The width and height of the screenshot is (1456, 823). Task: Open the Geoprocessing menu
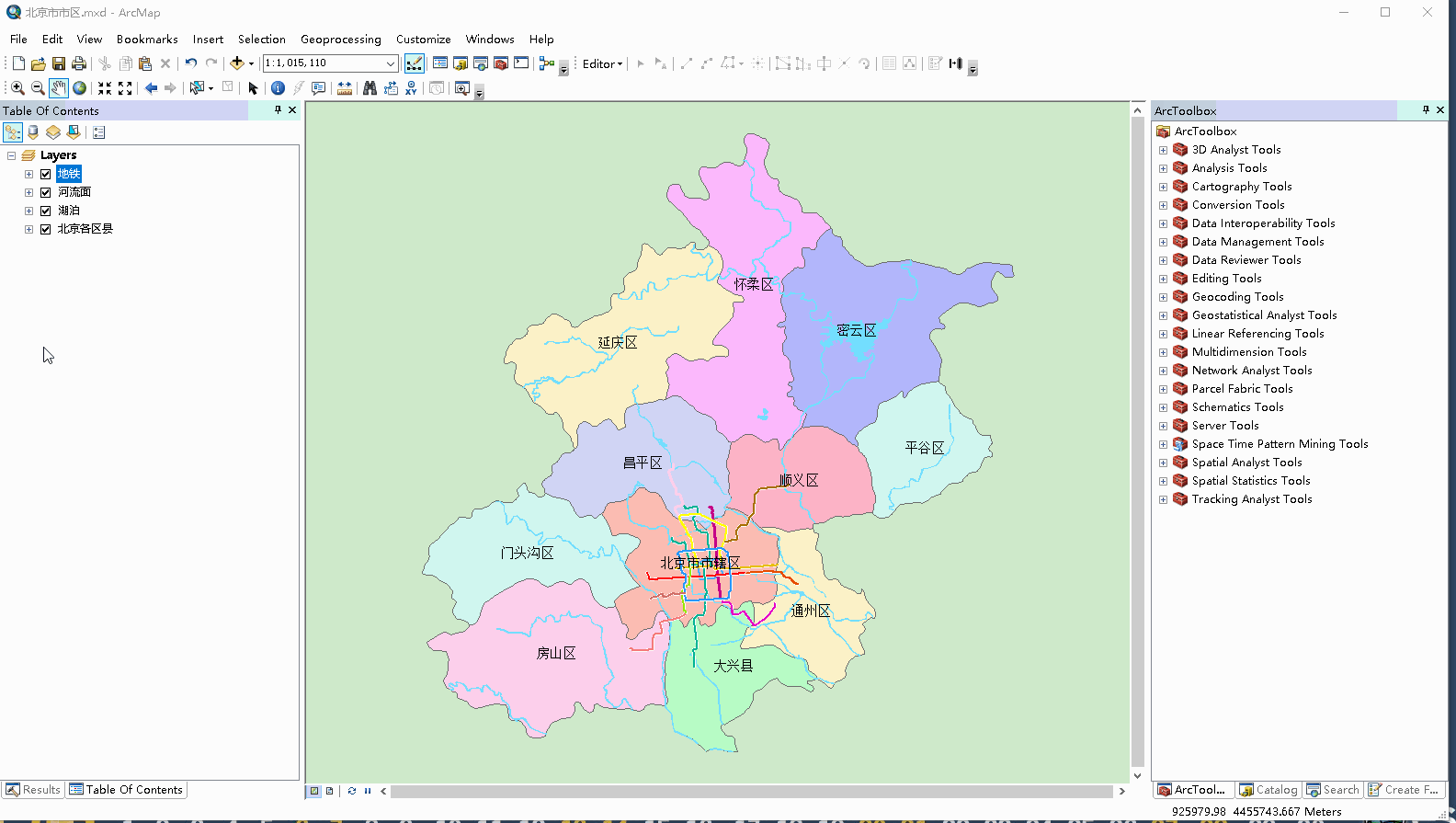[x=340, y=40]
